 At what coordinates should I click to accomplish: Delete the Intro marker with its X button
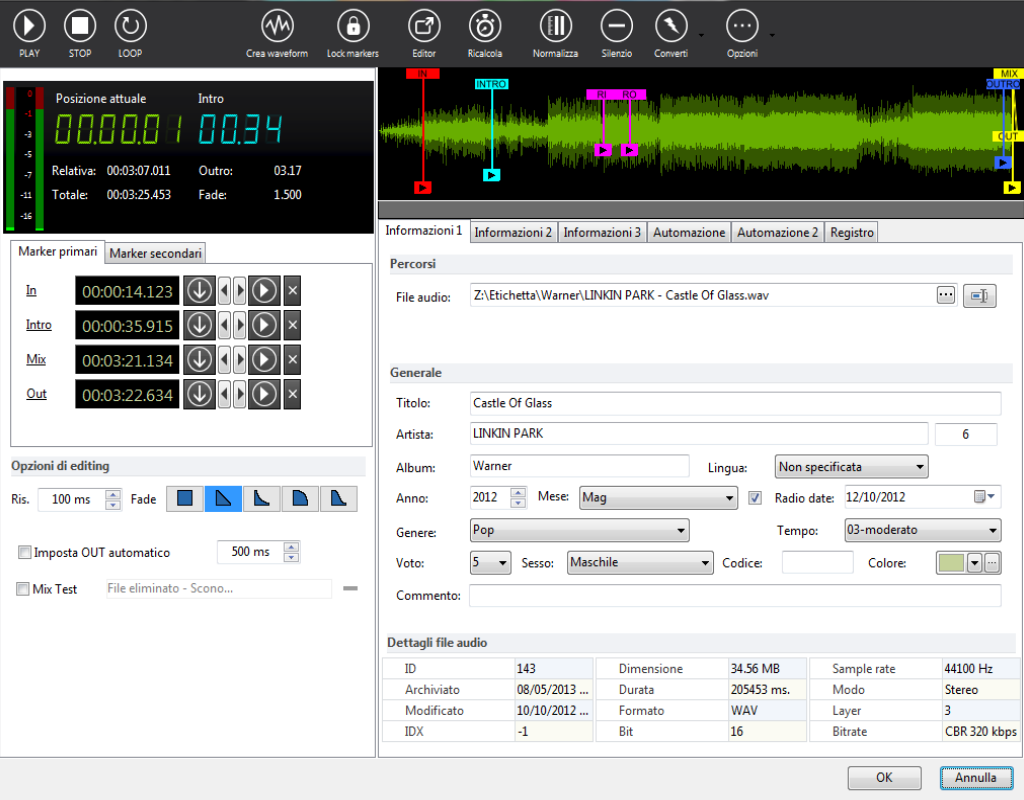292,325
